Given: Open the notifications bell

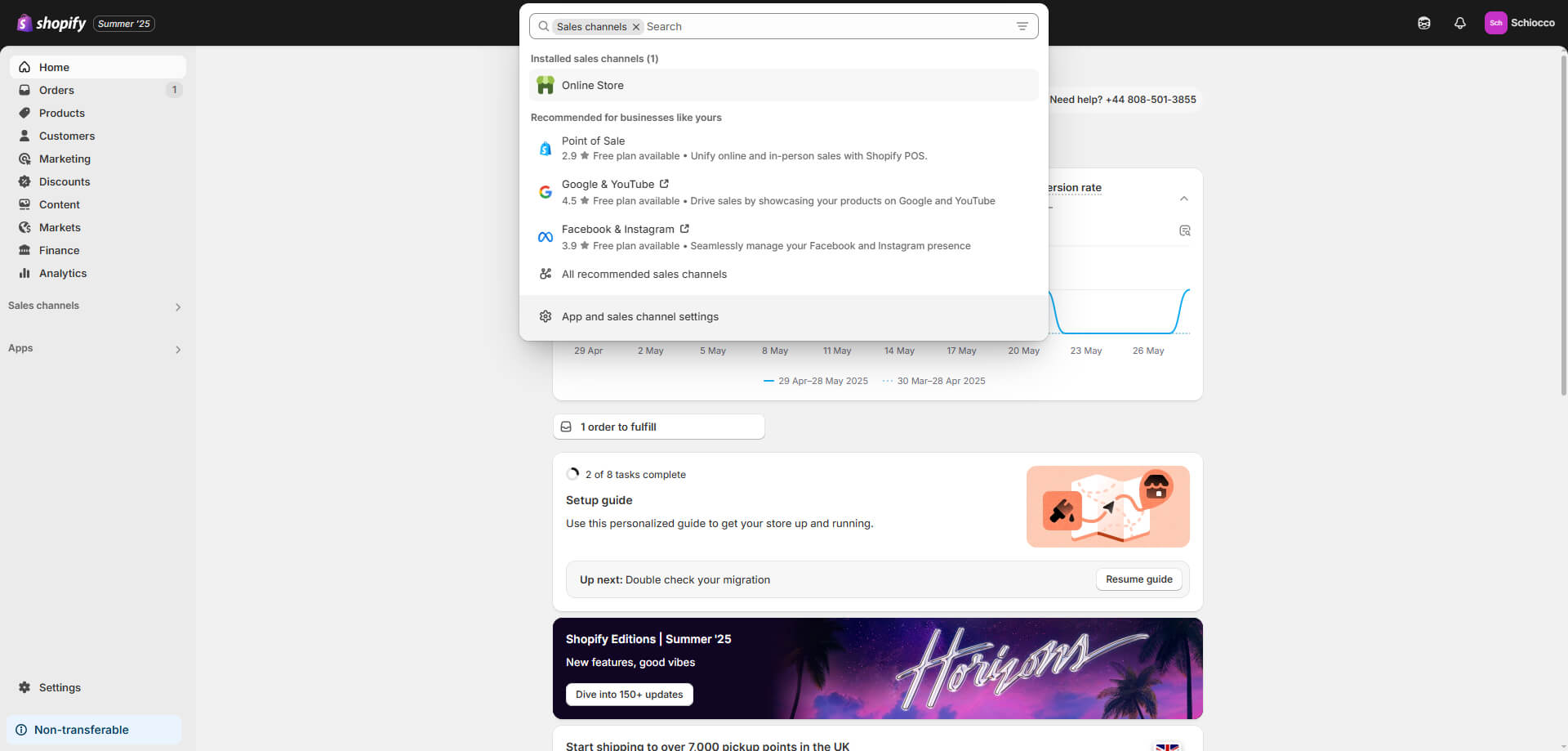Looking at the screenshot, I should (x=1459, y=23).
